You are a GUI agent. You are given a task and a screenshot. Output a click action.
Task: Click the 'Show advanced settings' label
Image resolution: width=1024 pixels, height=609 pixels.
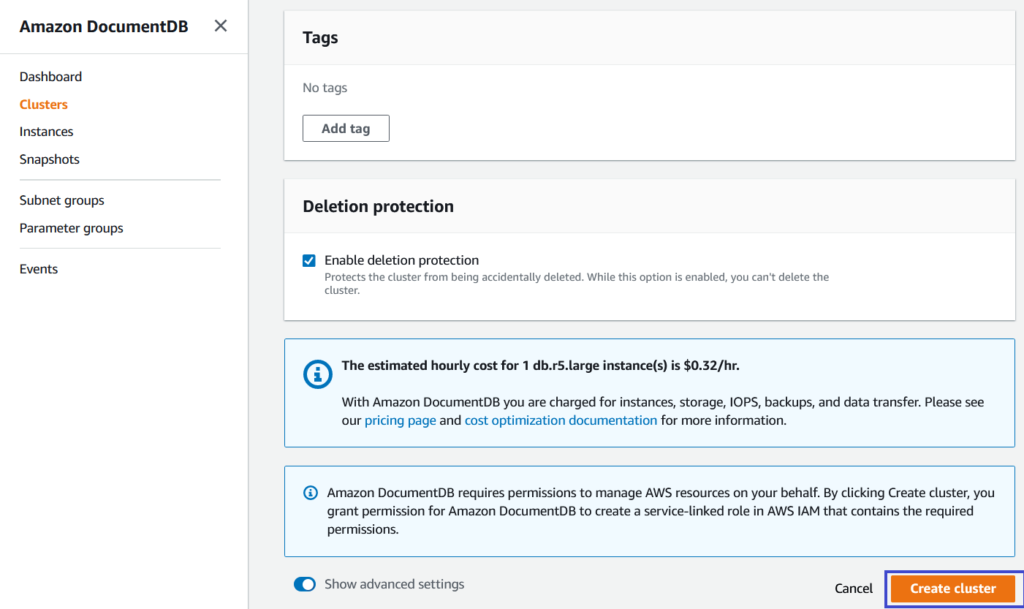(x=394, y=584)
